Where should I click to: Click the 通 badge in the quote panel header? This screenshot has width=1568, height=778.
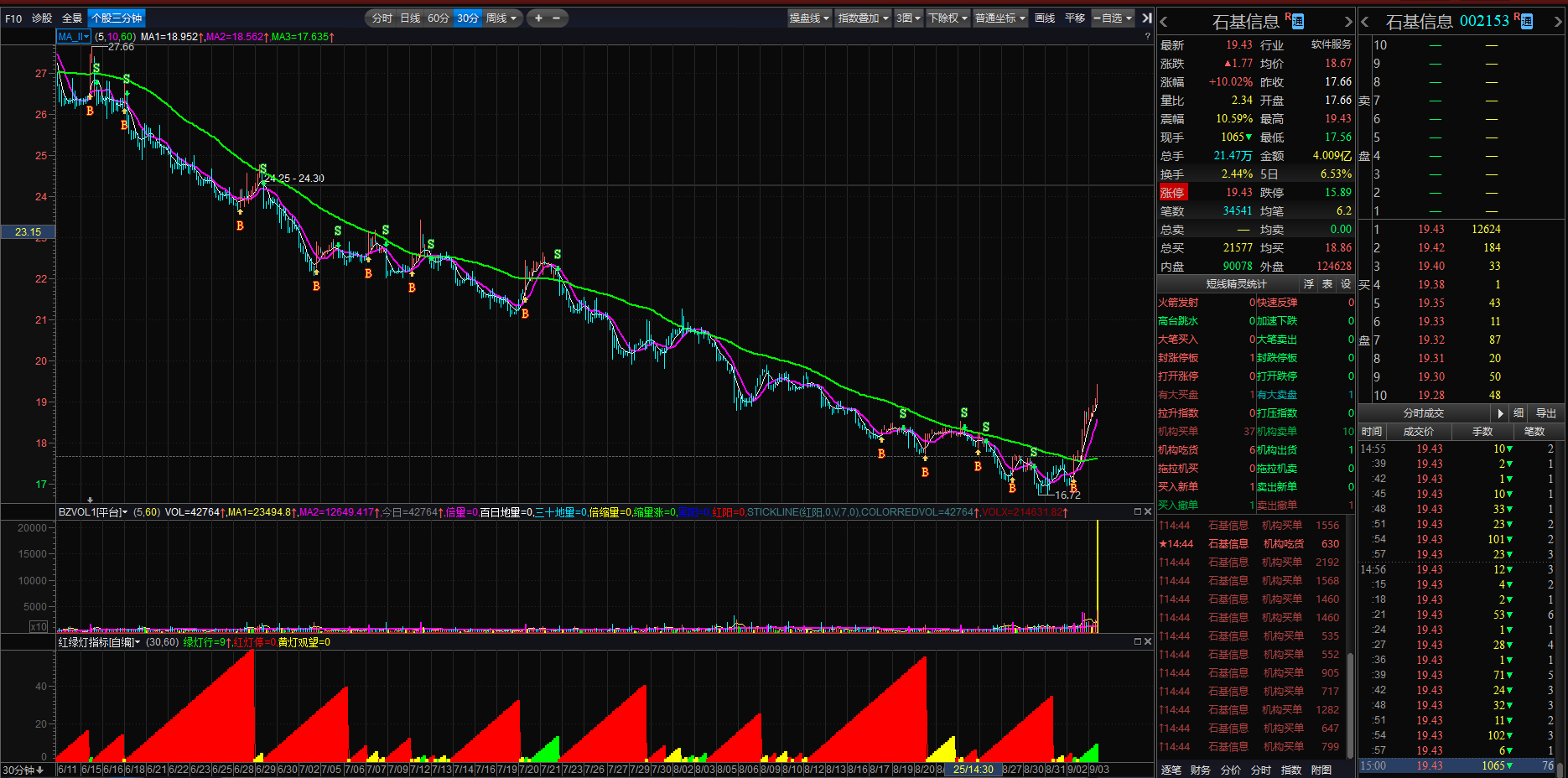[1297, 22]
